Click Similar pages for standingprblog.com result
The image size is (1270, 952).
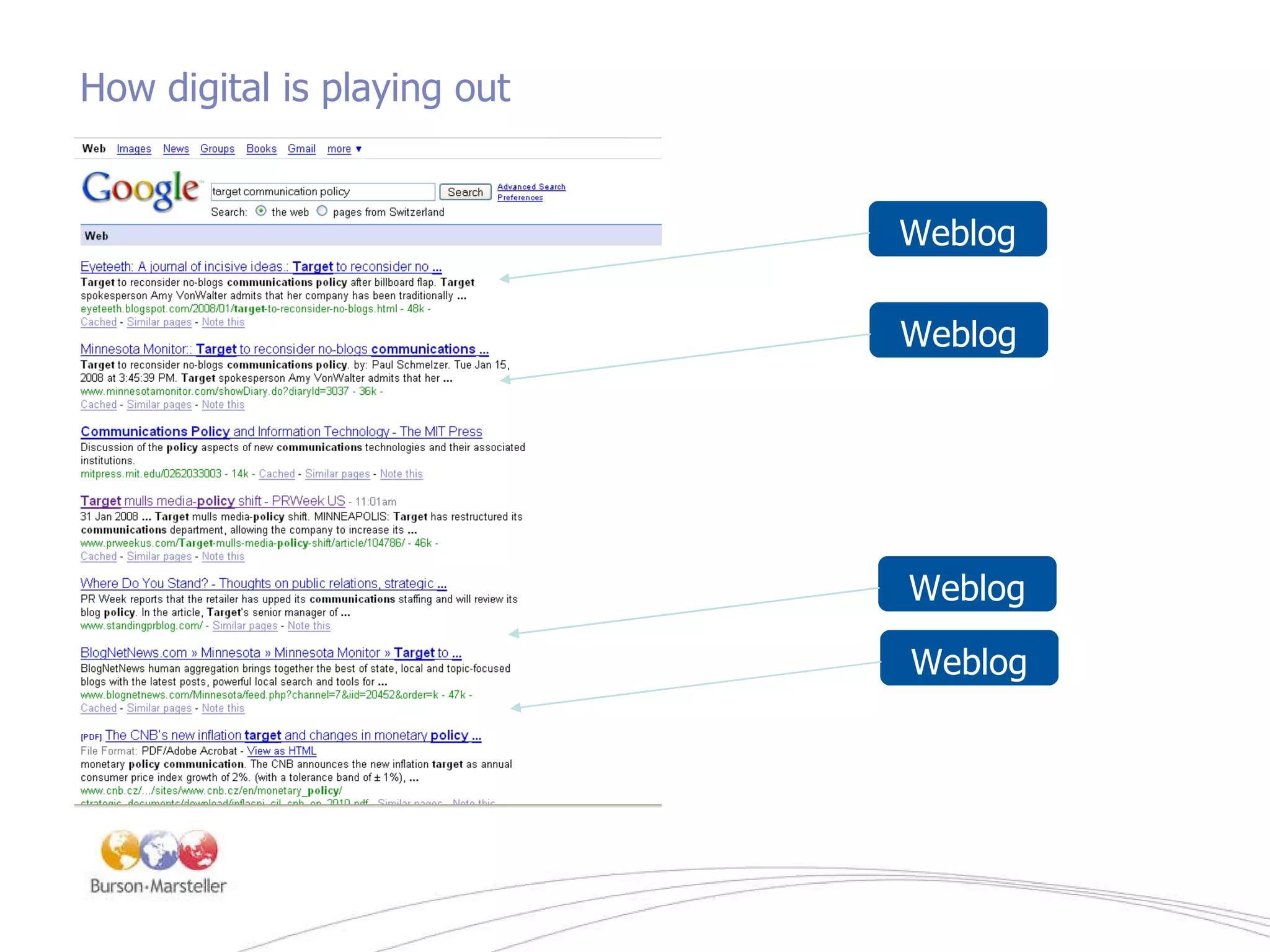pyautogui.click(x=245, y=626)
